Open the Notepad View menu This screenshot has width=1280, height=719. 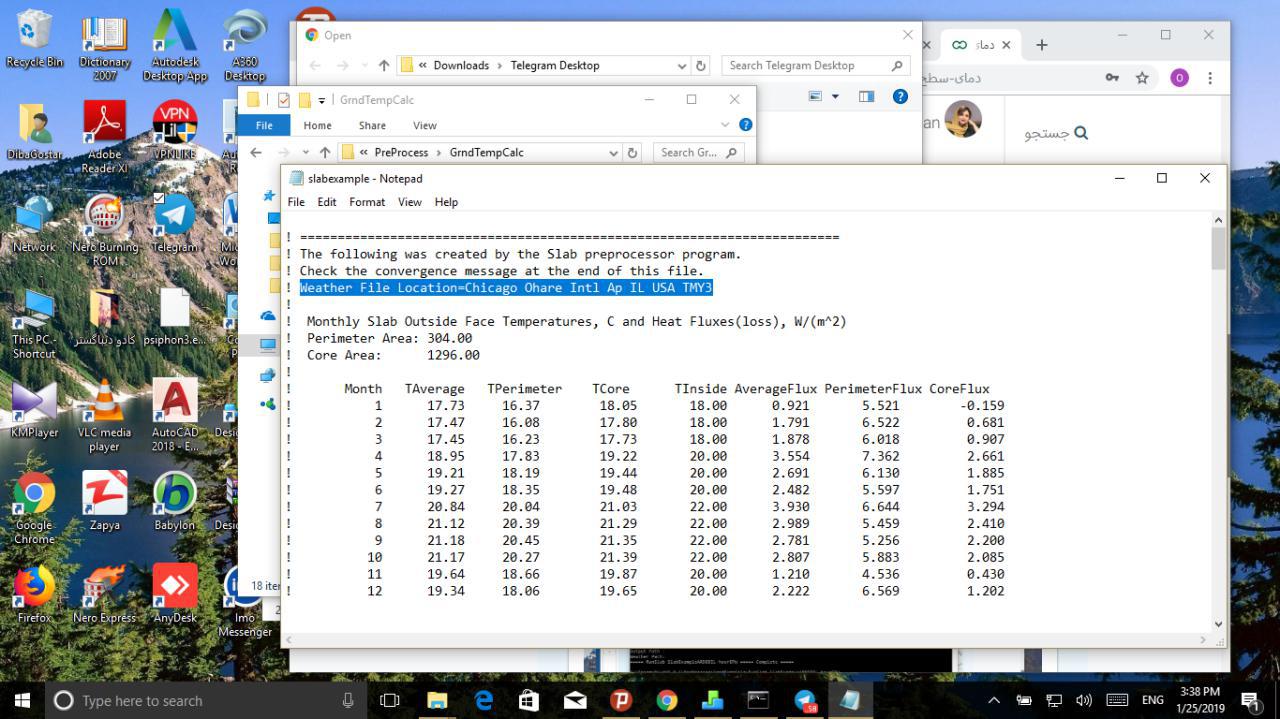[410, 202]
